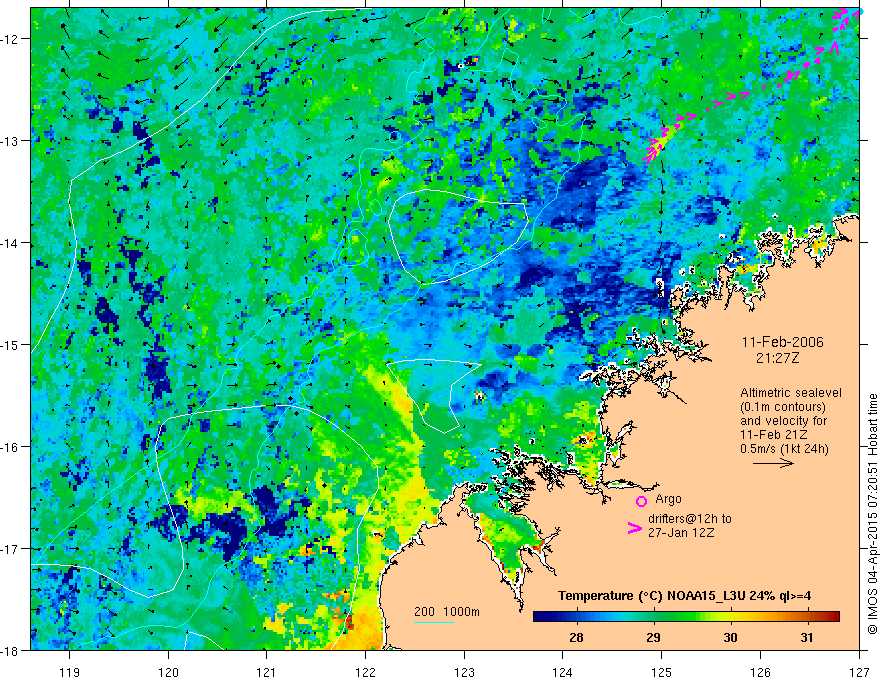Click the "(0.1m contours)" text

tap(783, 407)
